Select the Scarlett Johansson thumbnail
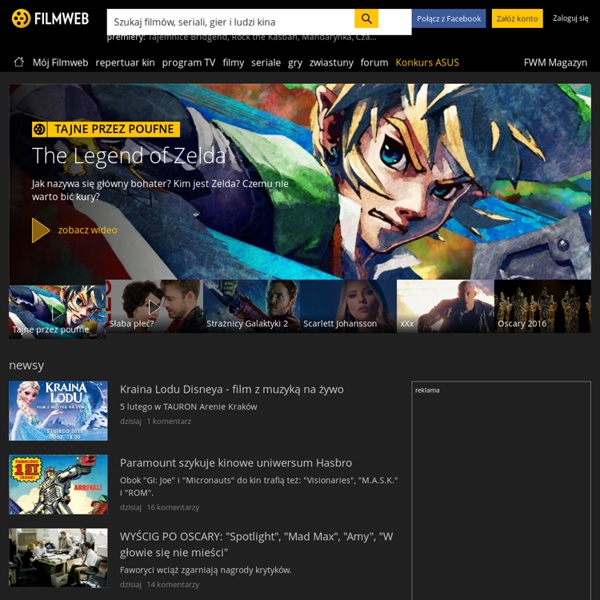The width and height of the screenshot is (600, 600). tap(348, 308)
